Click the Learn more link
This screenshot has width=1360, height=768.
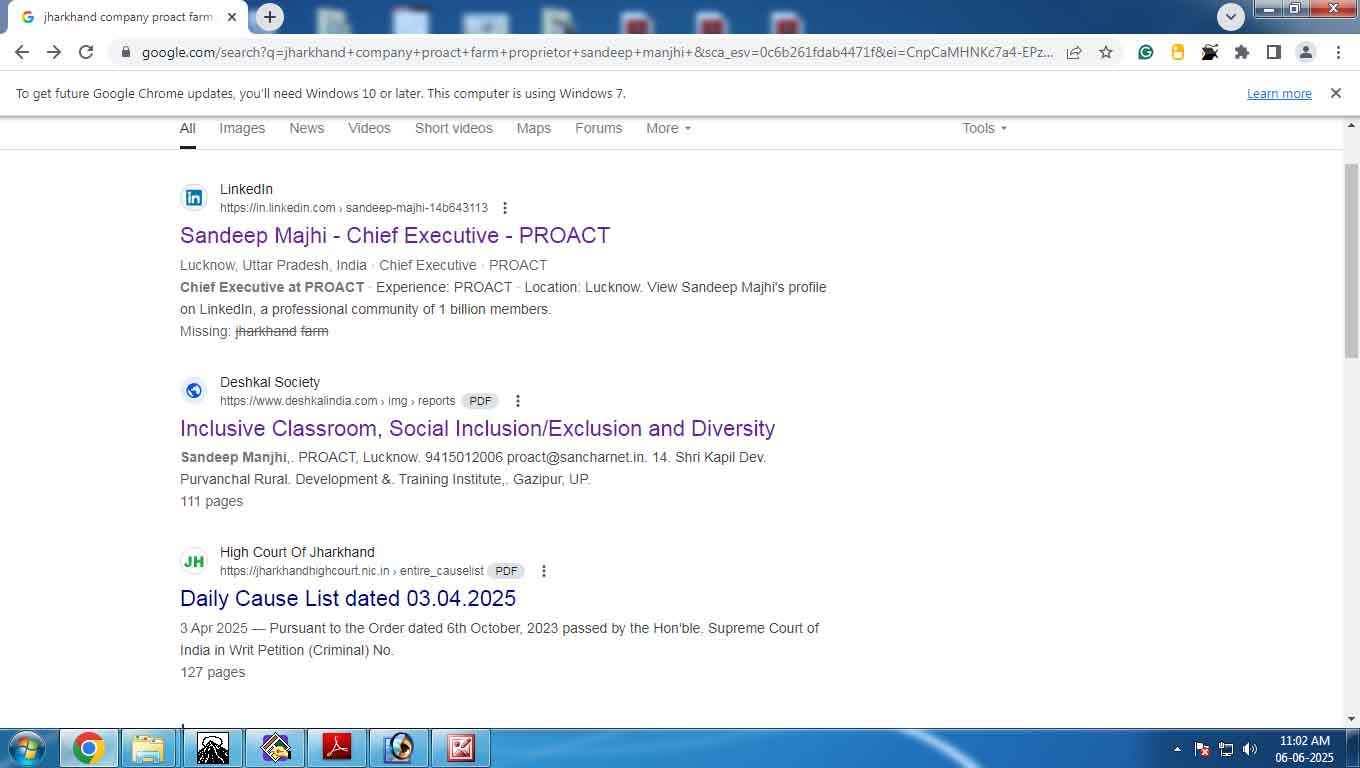(1279, 94)
